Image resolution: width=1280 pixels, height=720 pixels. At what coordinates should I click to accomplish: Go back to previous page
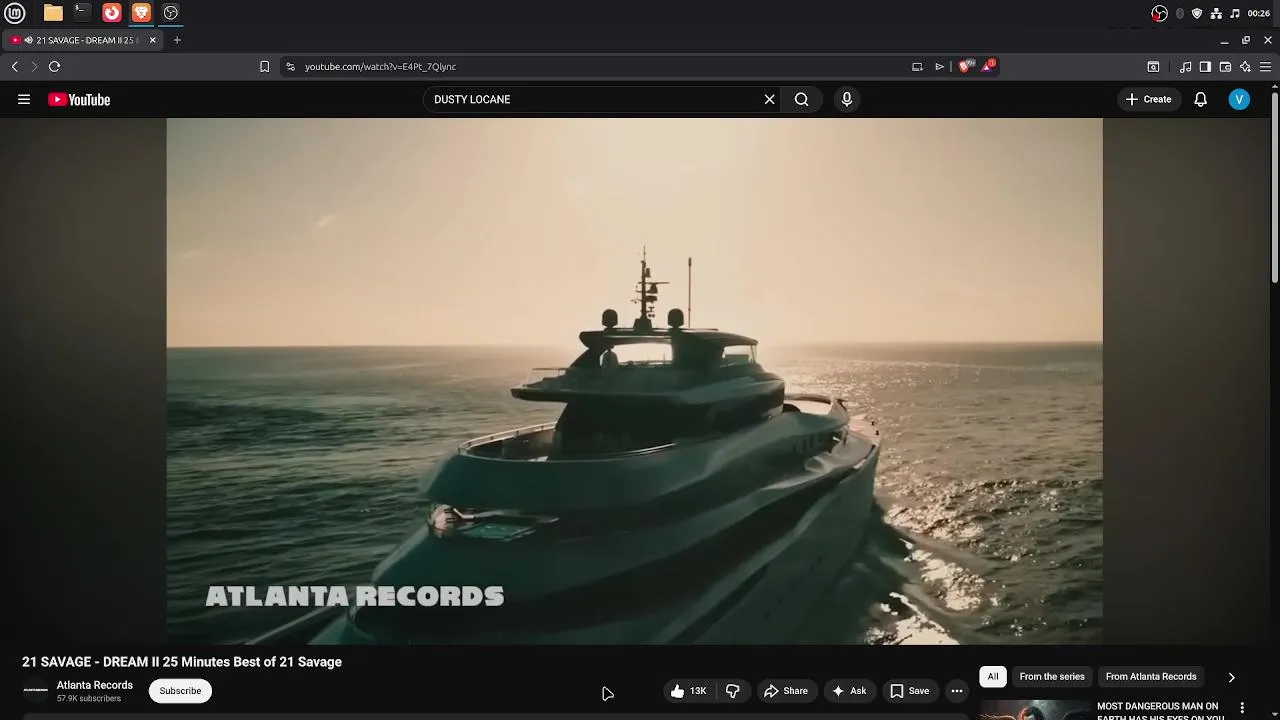pyautogui.click(x=15, y=67)
